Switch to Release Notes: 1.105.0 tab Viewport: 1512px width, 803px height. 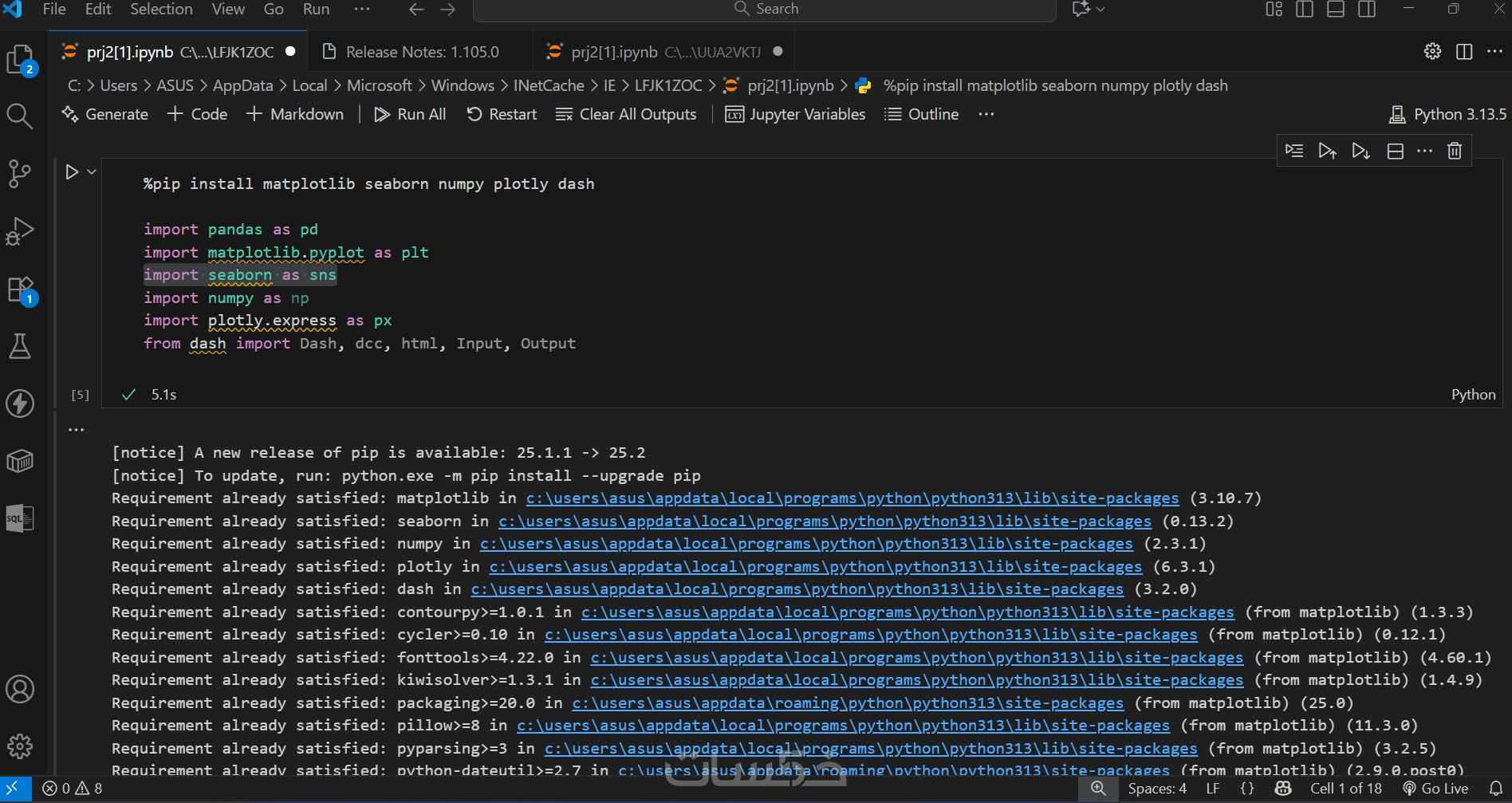tap(422, 52)
